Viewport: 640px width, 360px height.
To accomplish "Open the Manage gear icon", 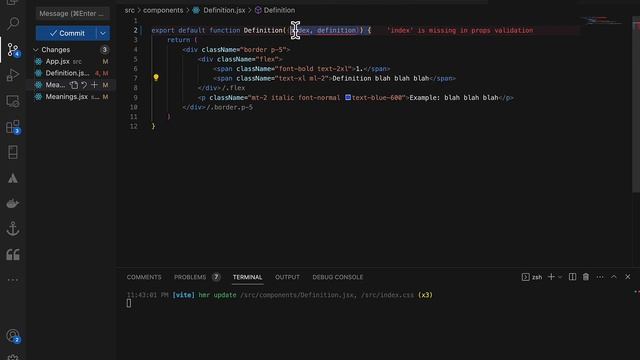I will tap(13, 357).
